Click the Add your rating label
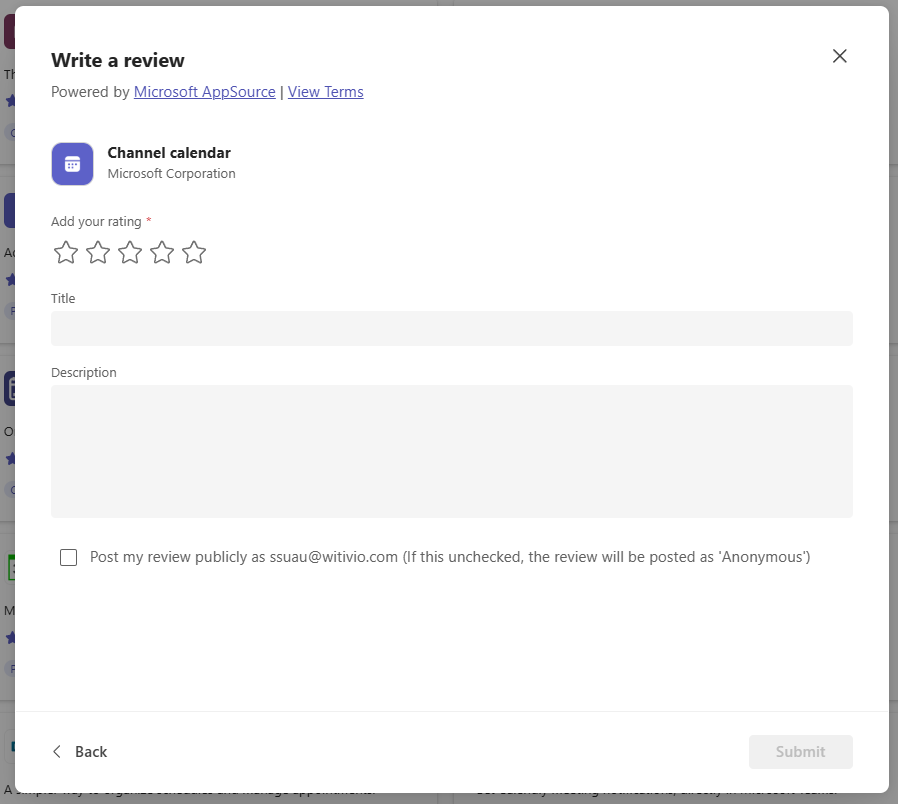The width and height of the screenshot is (898, 804). pyautogui.click(x=96, y=222)
